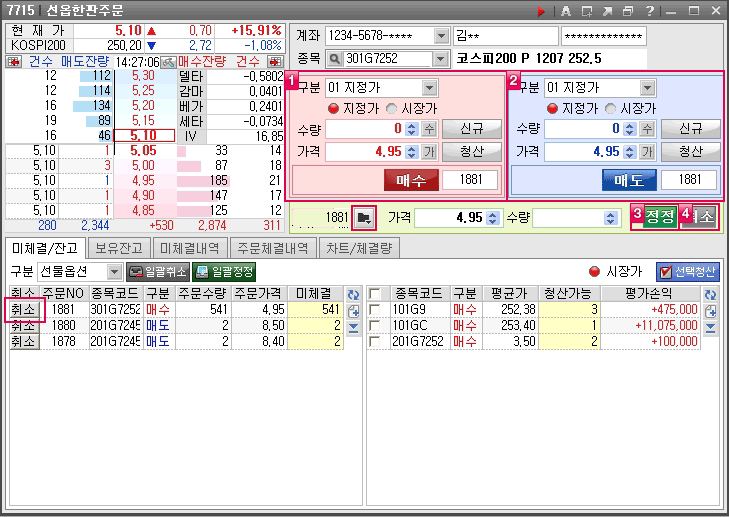Click the 5.05 price in order book
729x517 pixels.
tap(144, 151)
